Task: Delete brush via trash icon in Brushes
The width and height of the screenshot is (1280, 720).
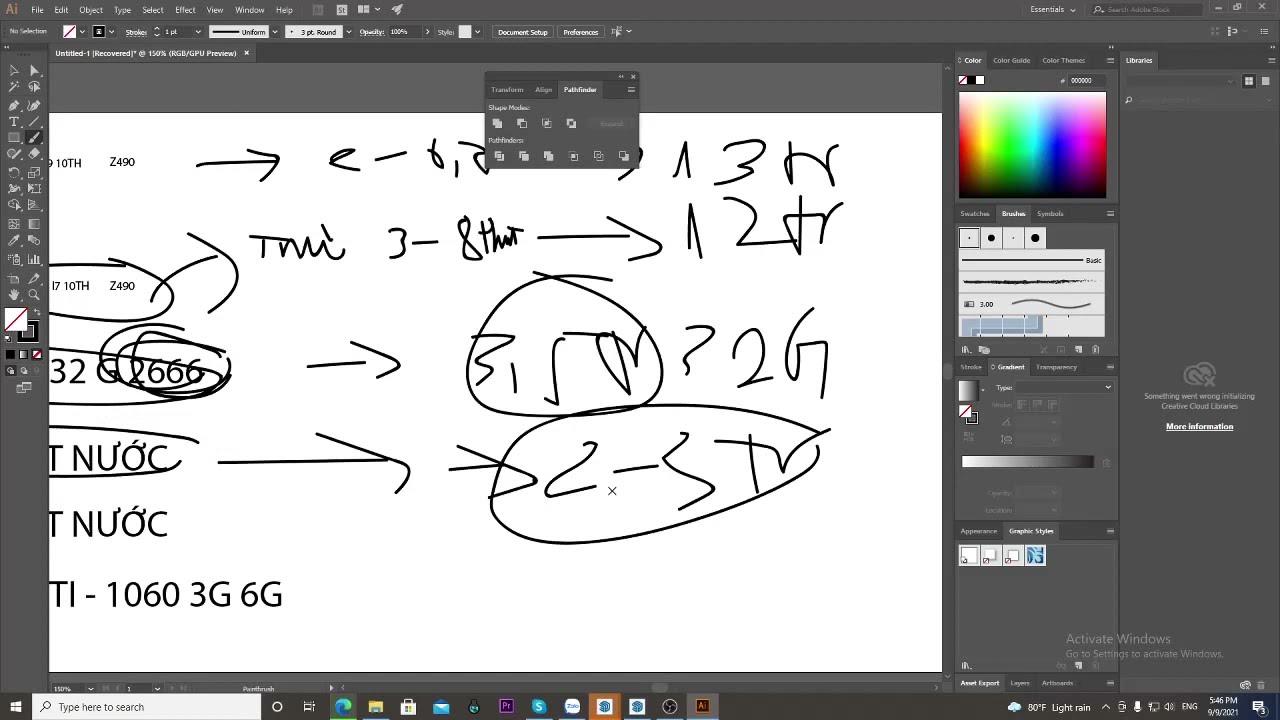Action: point(1096,350)
